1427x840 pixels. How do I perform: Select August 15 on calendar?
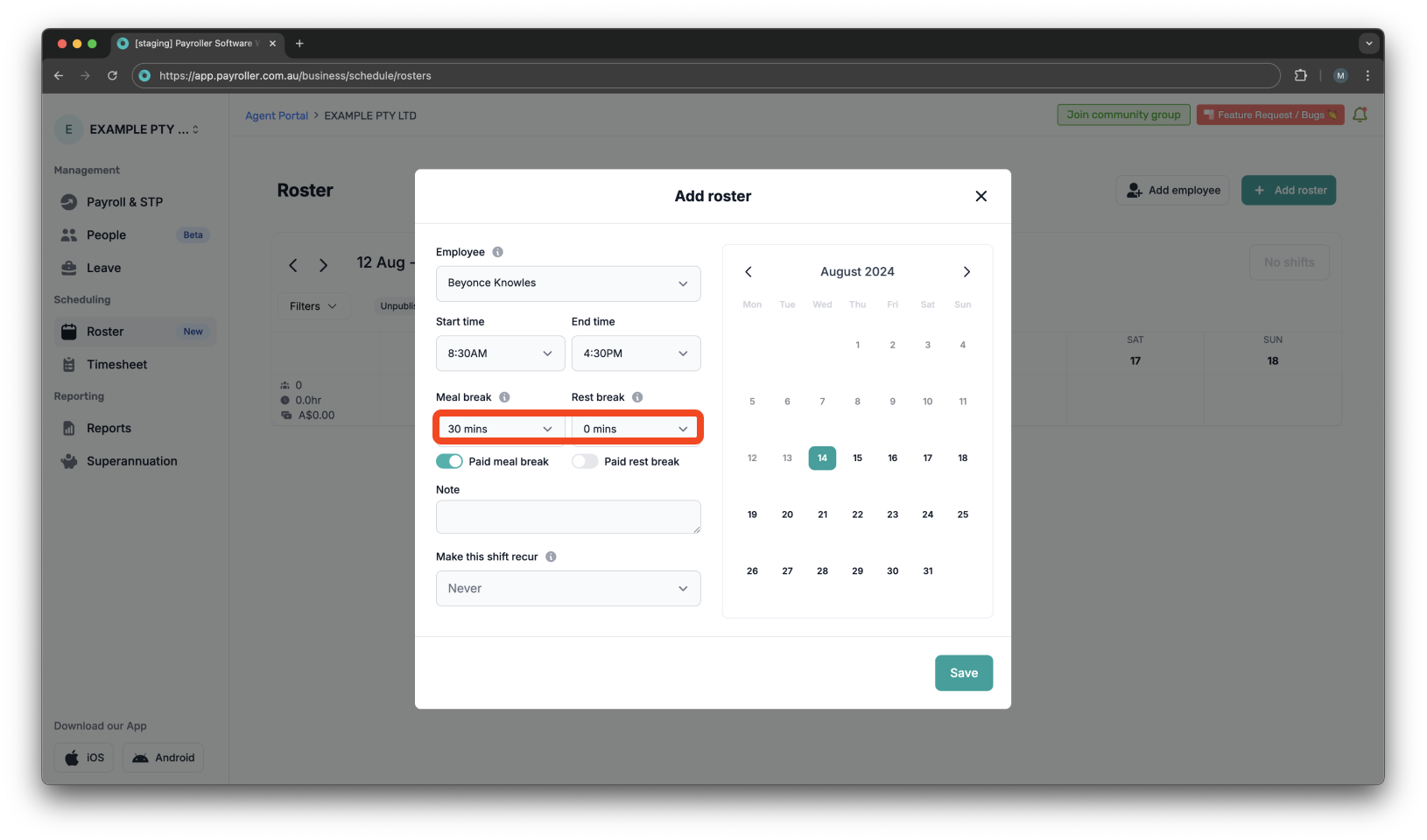858,458
